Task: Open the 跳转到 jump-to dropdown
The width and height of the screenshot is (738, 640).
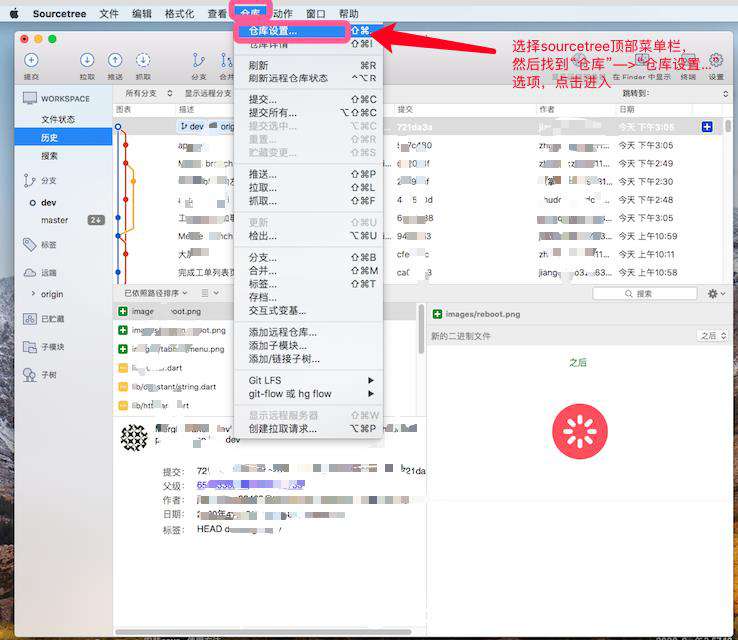Action: click(x=675, y=94)
